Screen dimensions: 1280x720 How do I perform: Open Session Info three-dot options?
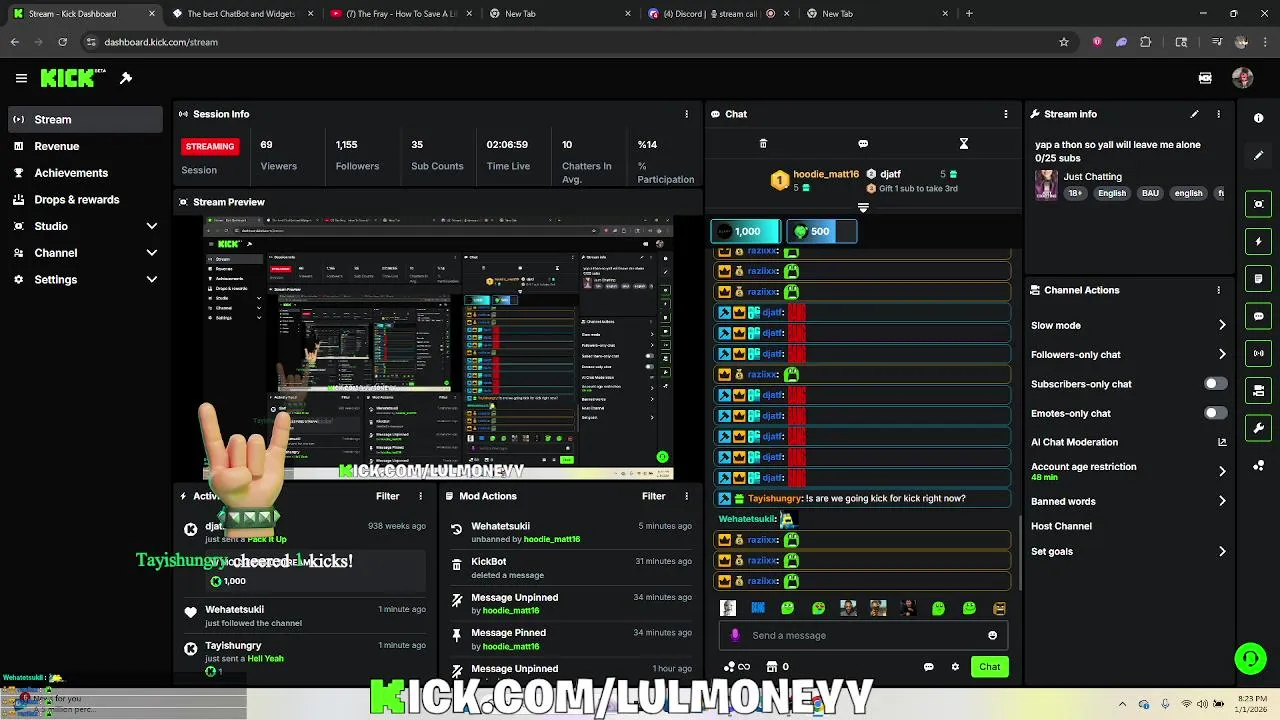tap(686, 114)
